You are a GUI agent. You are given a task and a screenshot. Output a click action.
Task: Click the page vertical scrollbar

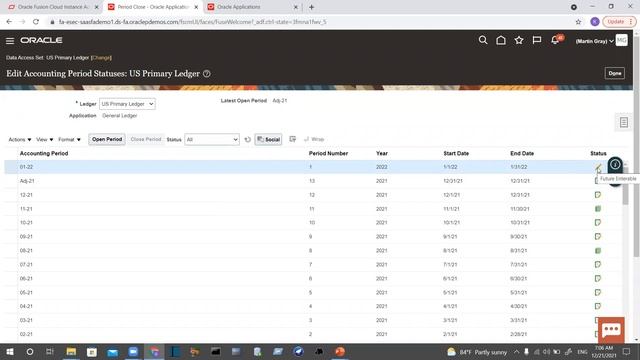(636, 147)
